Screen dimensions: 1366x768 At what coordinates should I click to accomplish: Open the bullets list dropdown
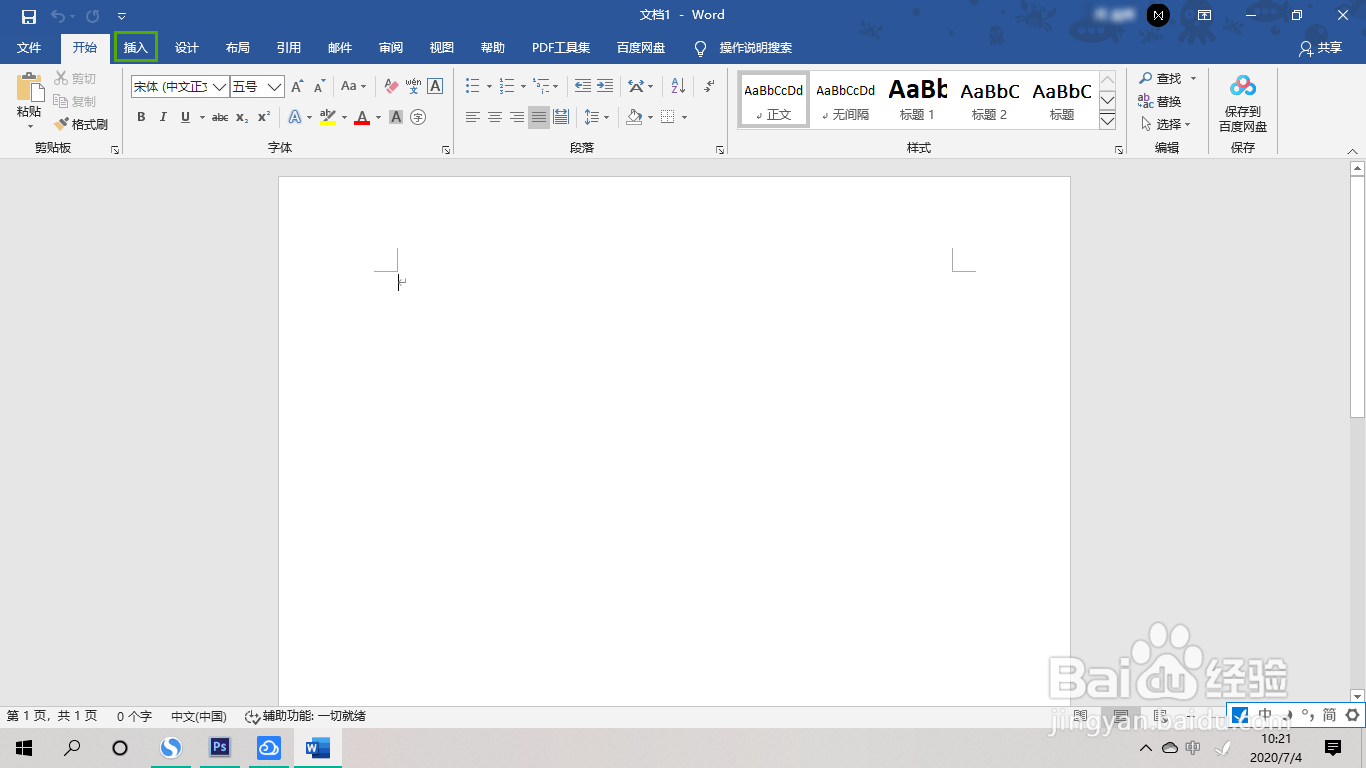489,87
